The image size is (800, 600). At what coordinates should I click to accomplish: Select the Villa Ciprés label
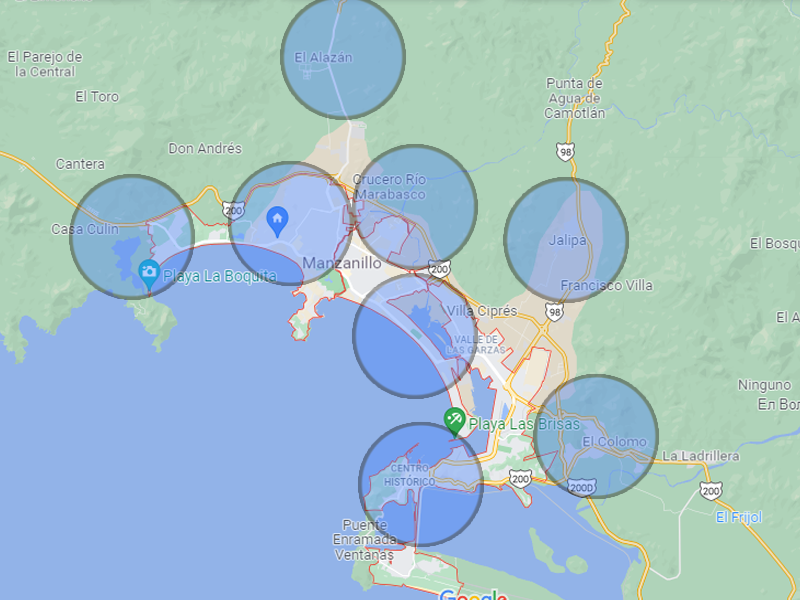[x=482, y=311]
